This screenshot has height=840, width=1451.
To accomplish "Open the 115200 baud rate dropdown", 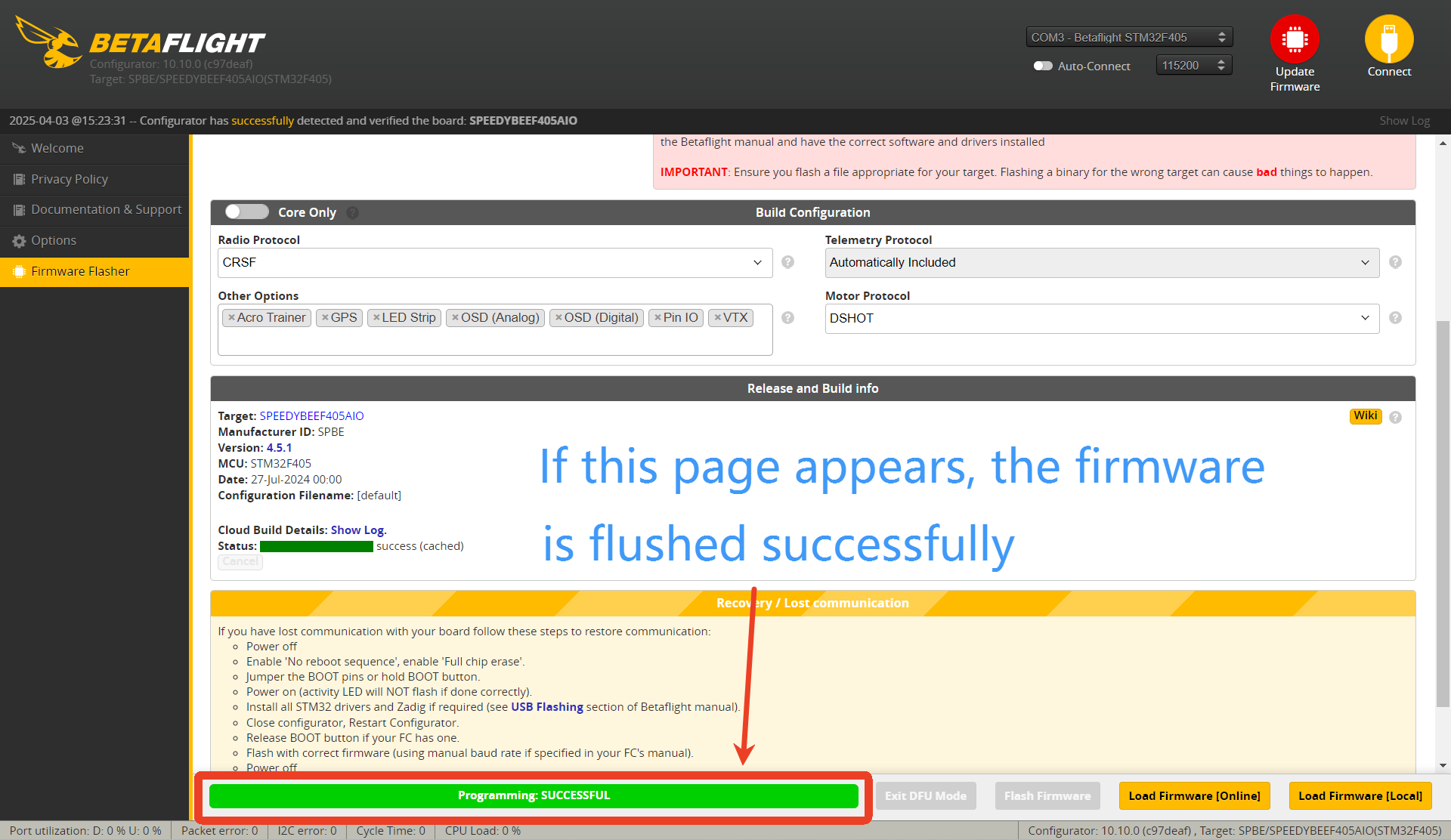I will tap(1194, 65).
